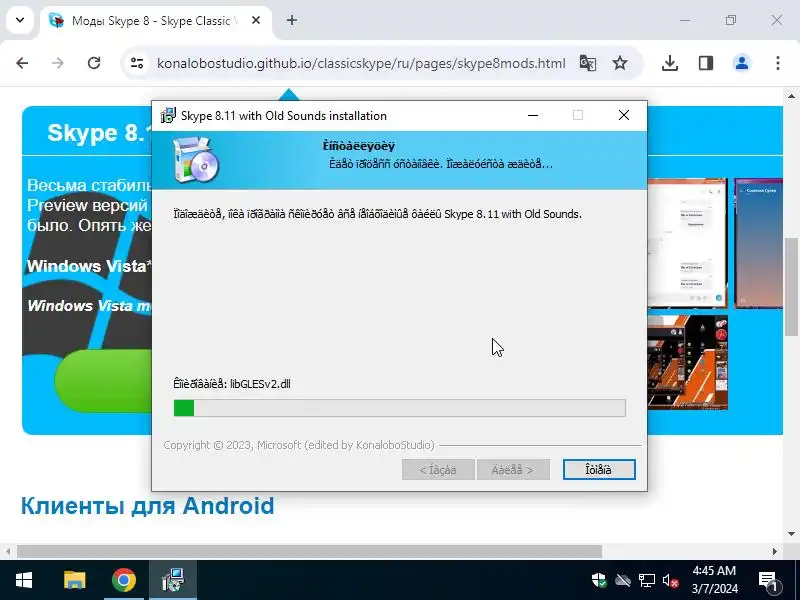
Task: Open the top Skype chat screenshot thumbnail
Action: pyautogui.click(x=687, y=243)
